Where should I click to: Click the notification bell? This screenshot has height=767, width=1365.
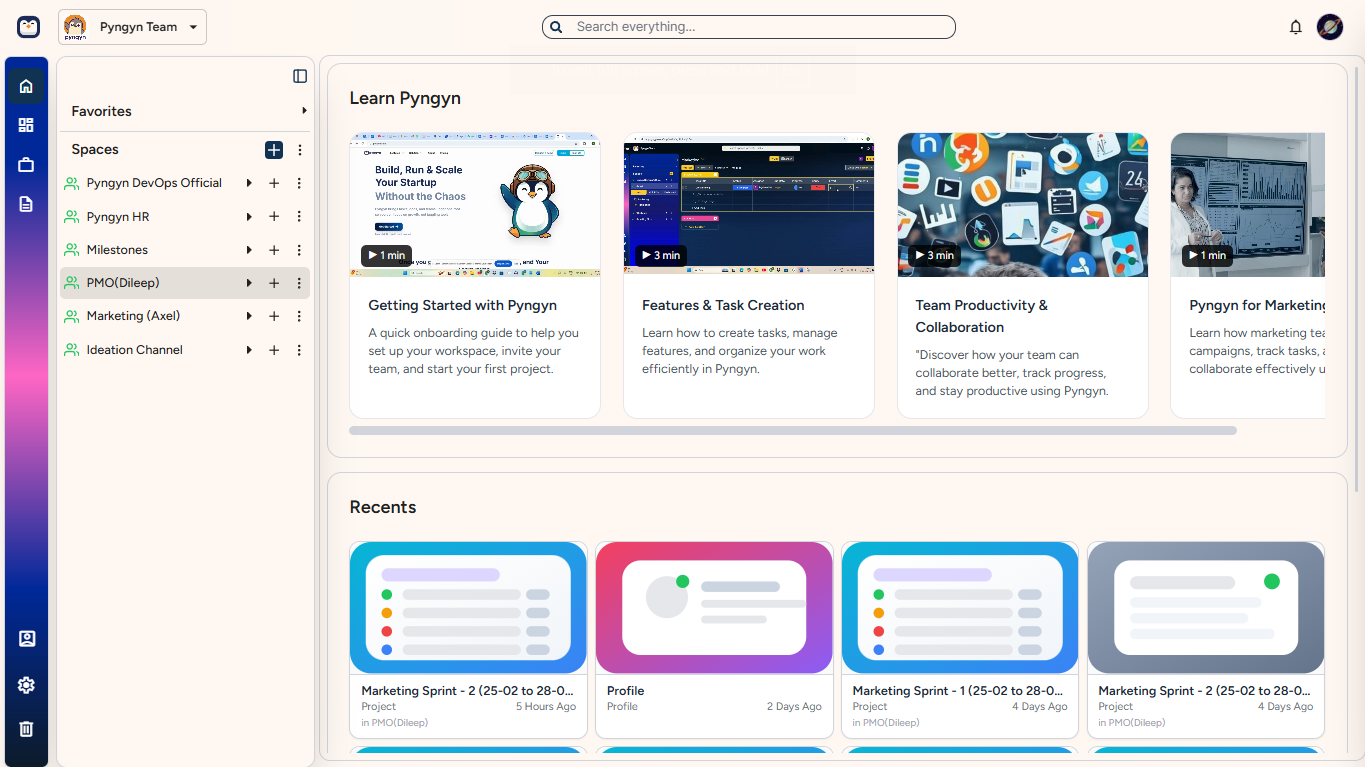coord(1295,27)
